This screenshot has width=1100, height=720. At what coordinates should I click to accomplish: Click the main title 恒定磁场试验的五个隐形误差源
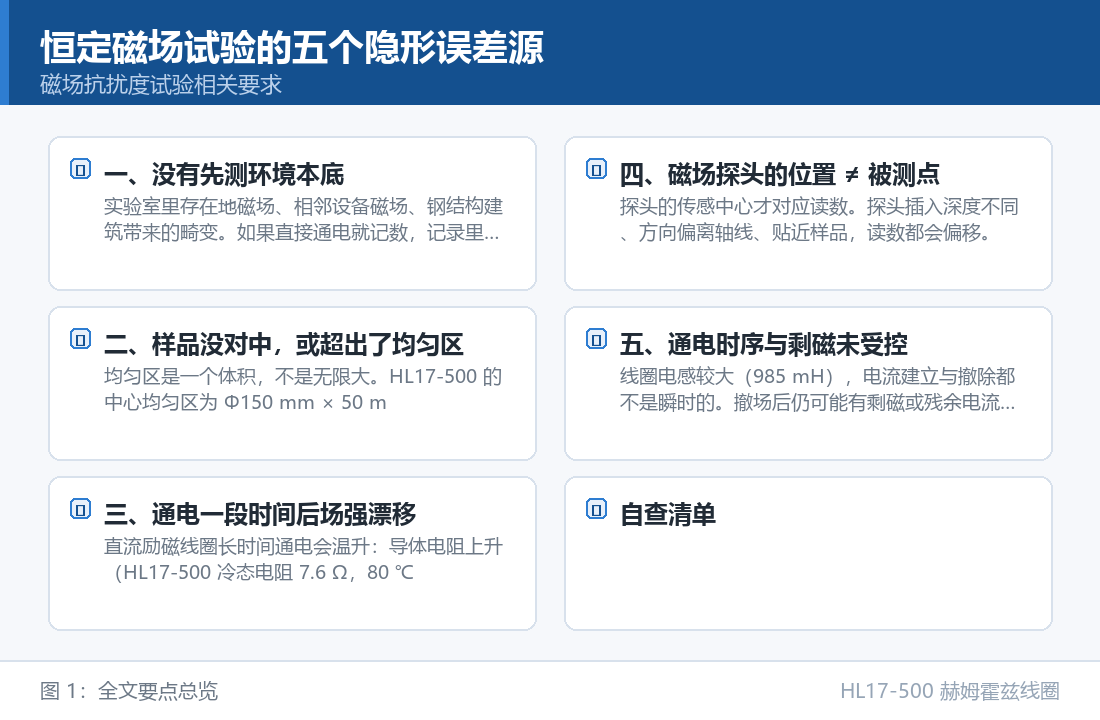292,48
